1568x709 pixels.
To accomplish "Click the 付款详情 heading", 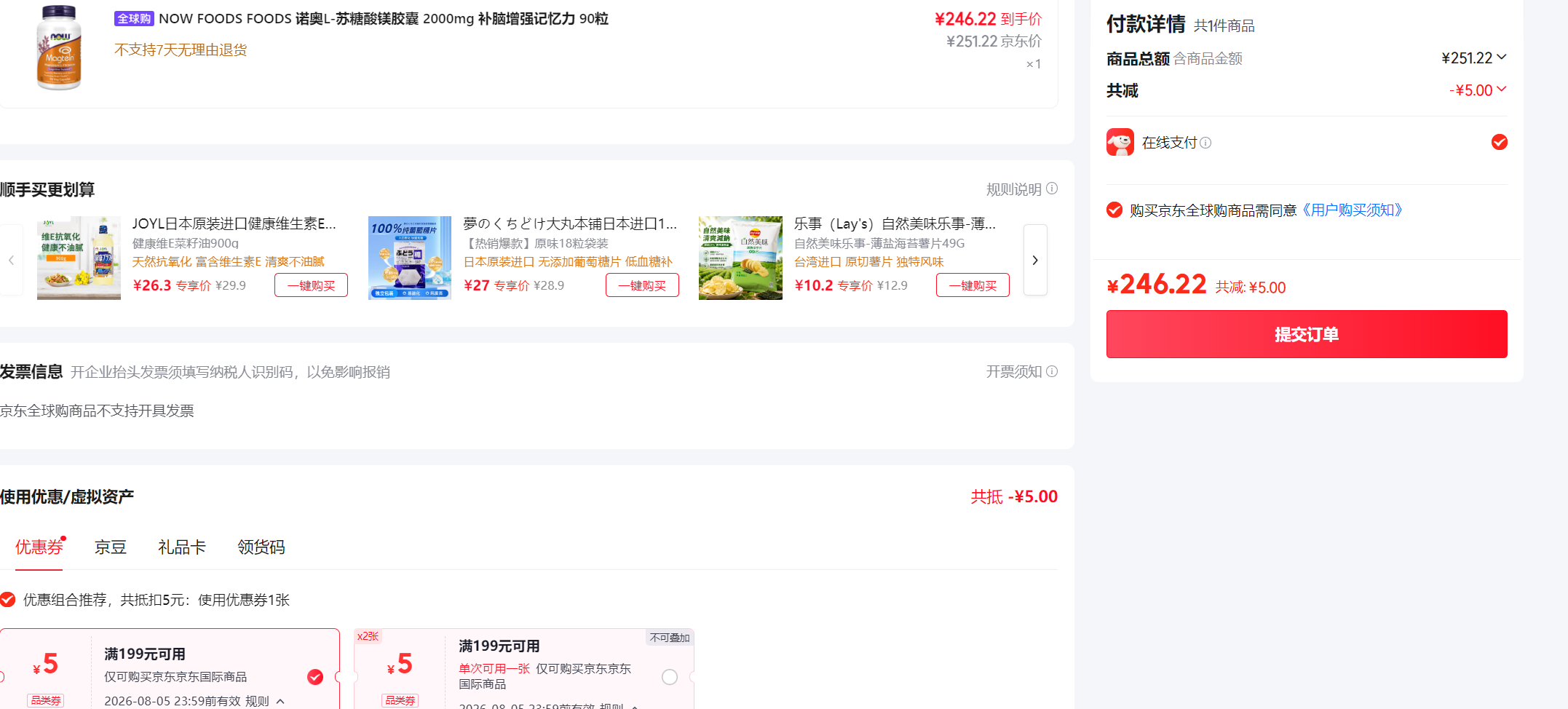I will pos(1146,24).
